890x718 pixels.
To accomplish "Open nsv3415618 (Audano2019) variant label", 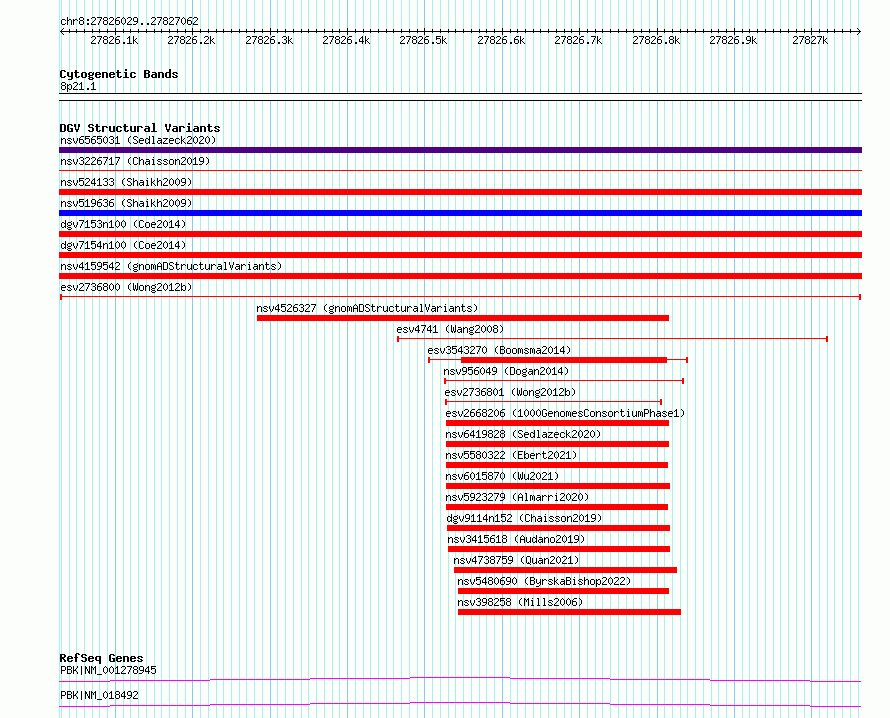I will coord(516,539).
